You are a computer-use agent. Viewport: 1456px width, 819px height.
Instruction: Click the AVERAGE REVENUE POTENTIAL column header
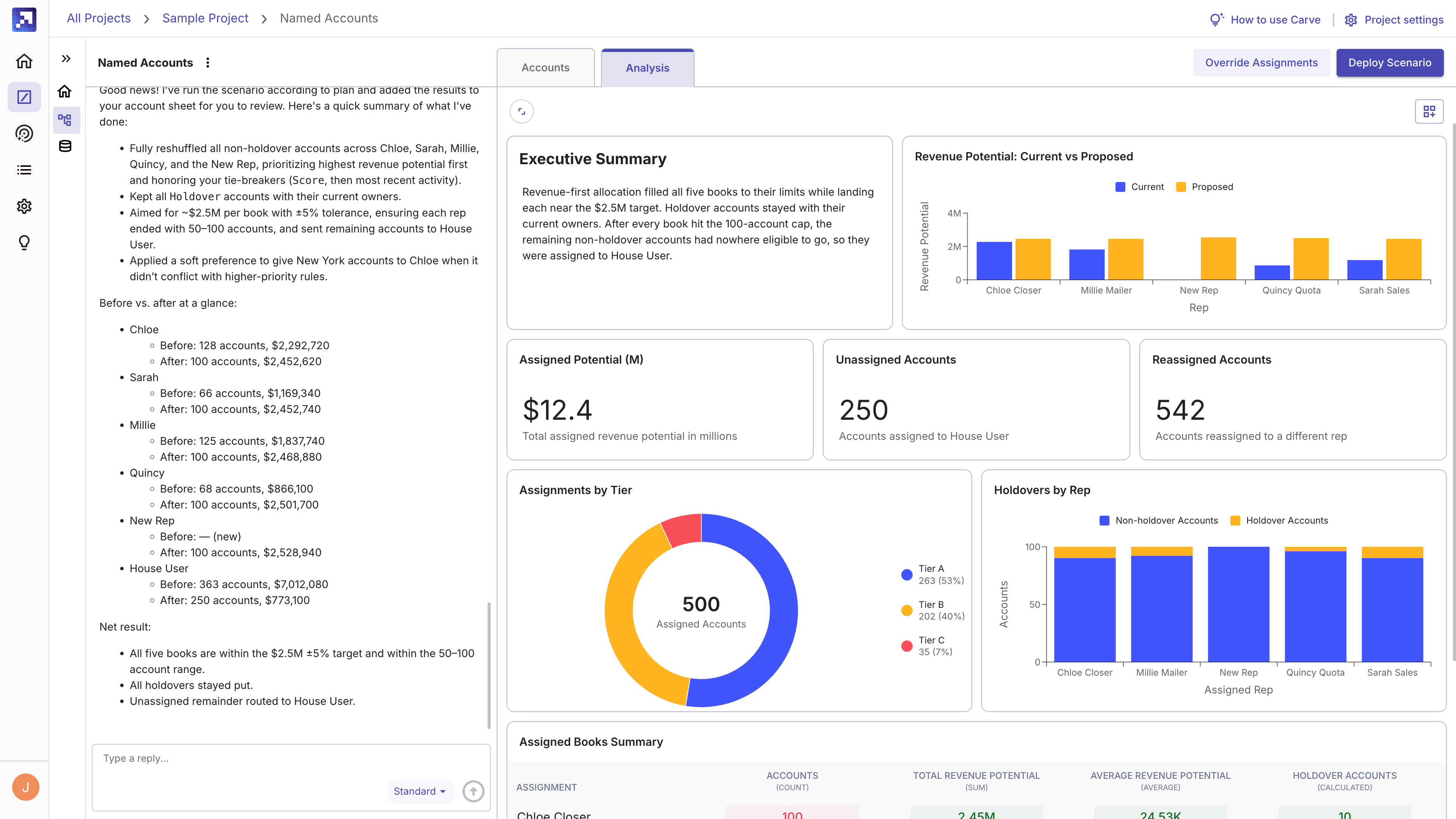click(1160, 781)
